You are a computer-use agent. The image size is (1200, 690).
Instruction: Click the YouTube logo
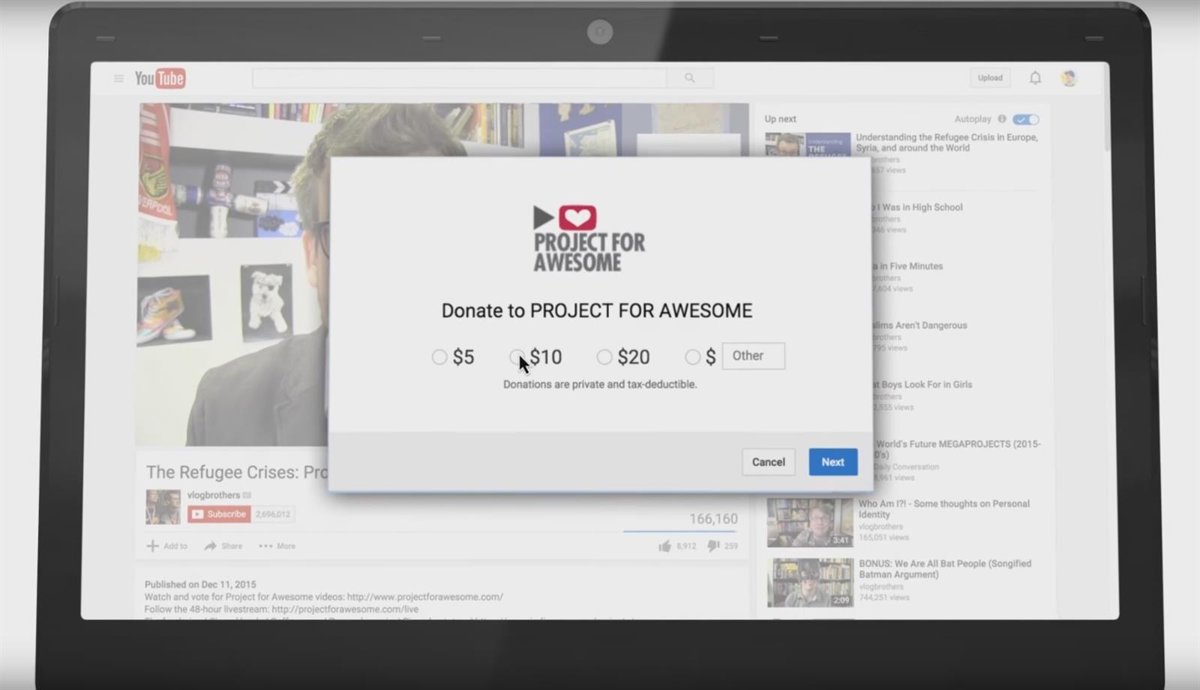point(160,79)
